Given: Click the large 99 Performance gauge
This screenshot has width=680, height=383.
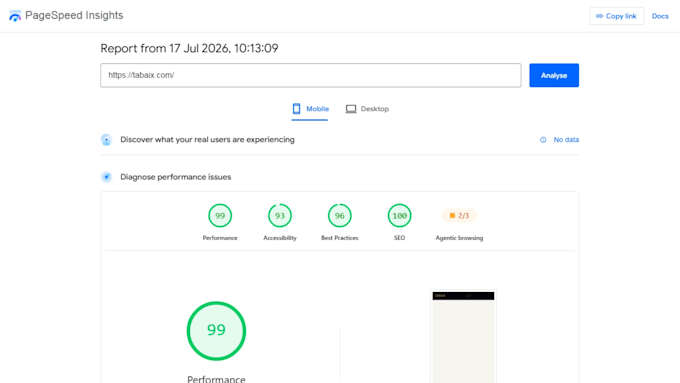Looking at the screenshot, I should pyautogui.click(x=216, y=331).
